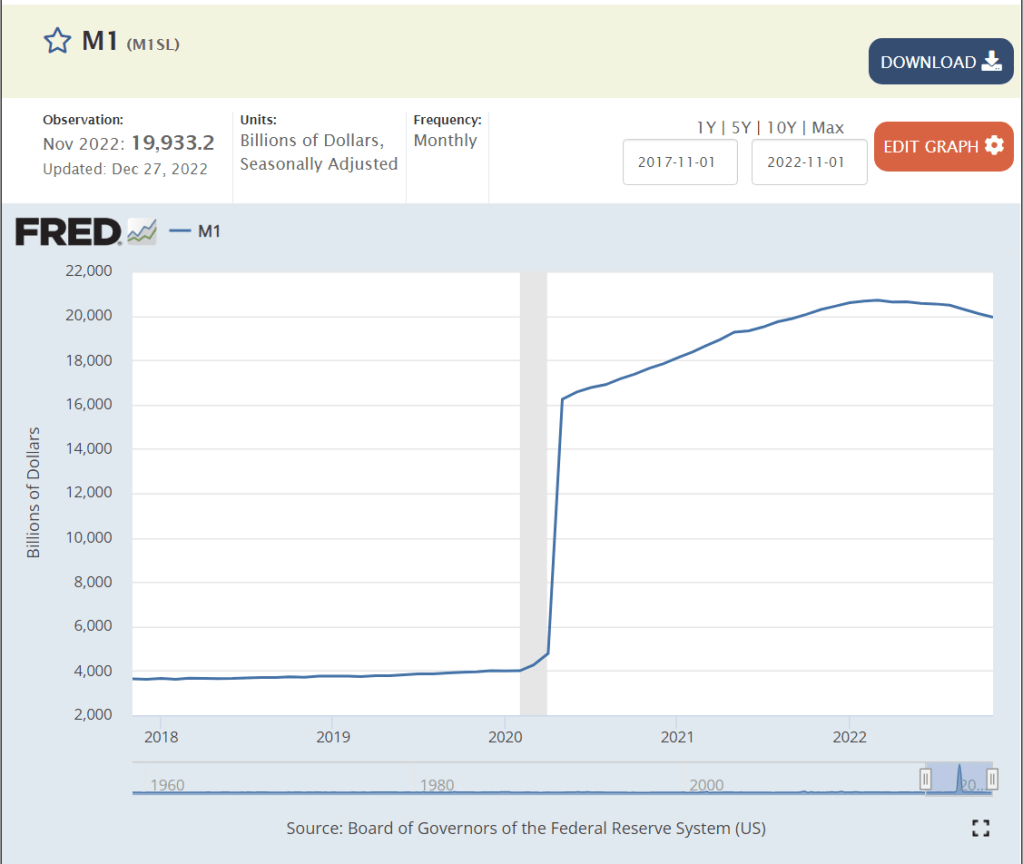Image resolution: width=1023 pixels, height=864 pixels.
Task: Toggle the M1 series legend label
Action: pos(209,232)
